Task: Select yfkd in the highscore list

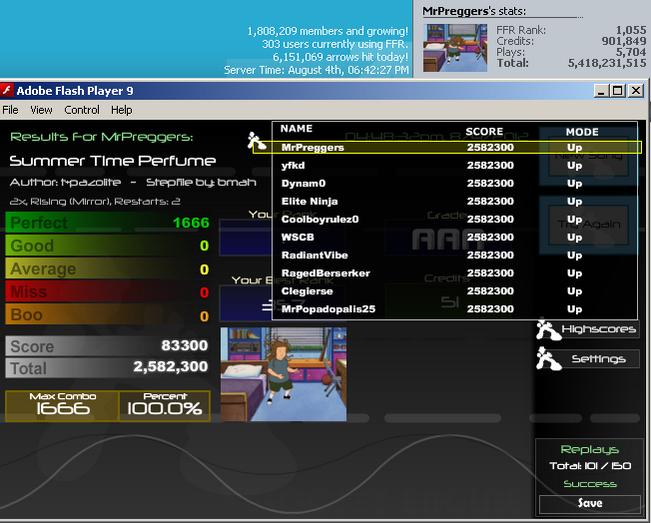Action: (x=455, y=165)
